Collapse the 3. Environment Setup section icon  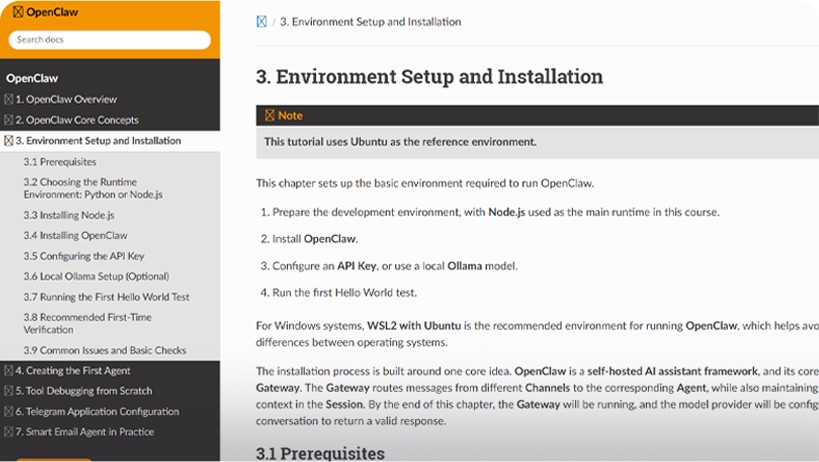[9, 140]
